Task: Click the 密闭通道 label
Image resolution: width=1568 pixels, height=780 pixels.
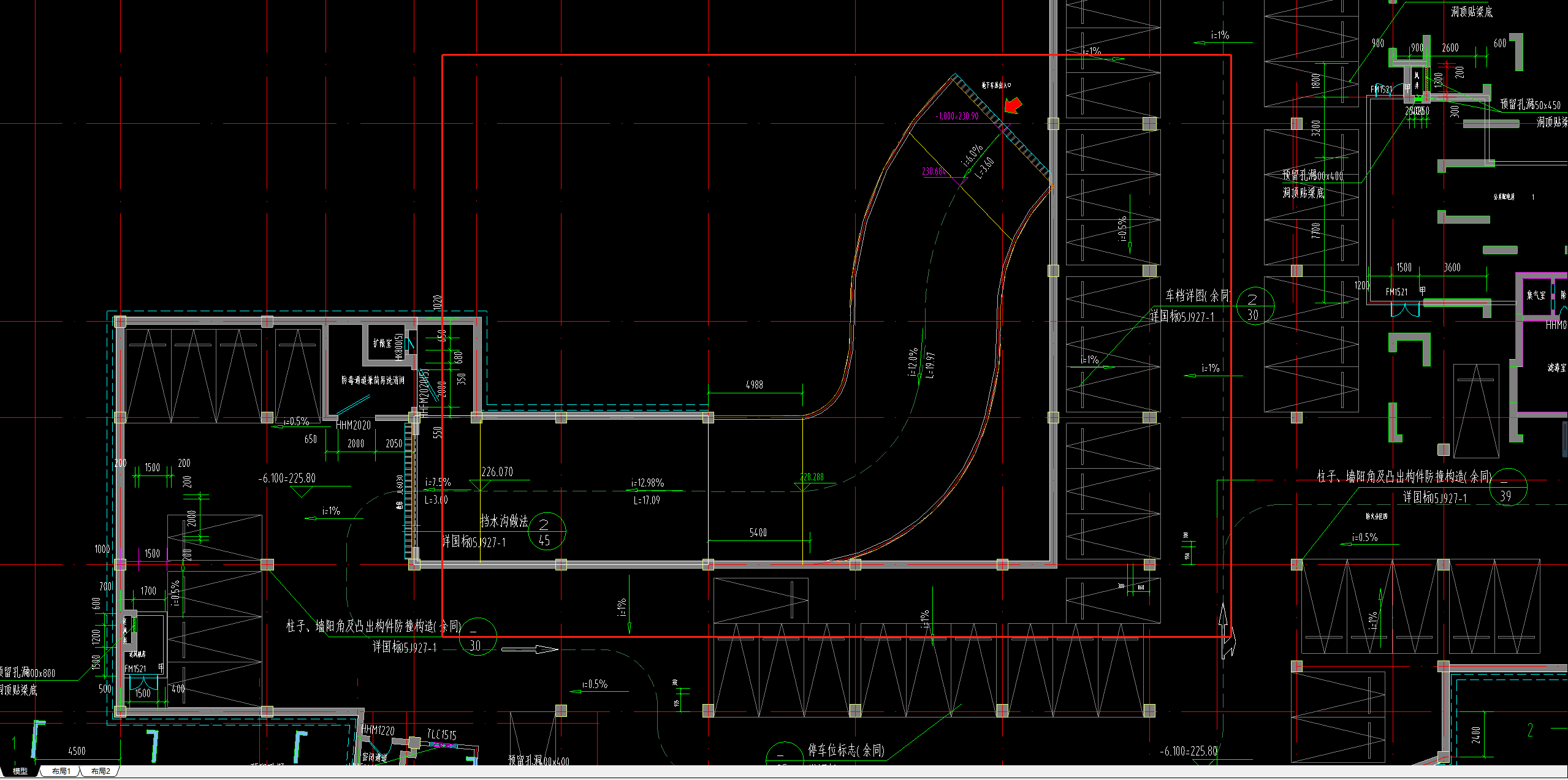Action: (x=375, y=758)
